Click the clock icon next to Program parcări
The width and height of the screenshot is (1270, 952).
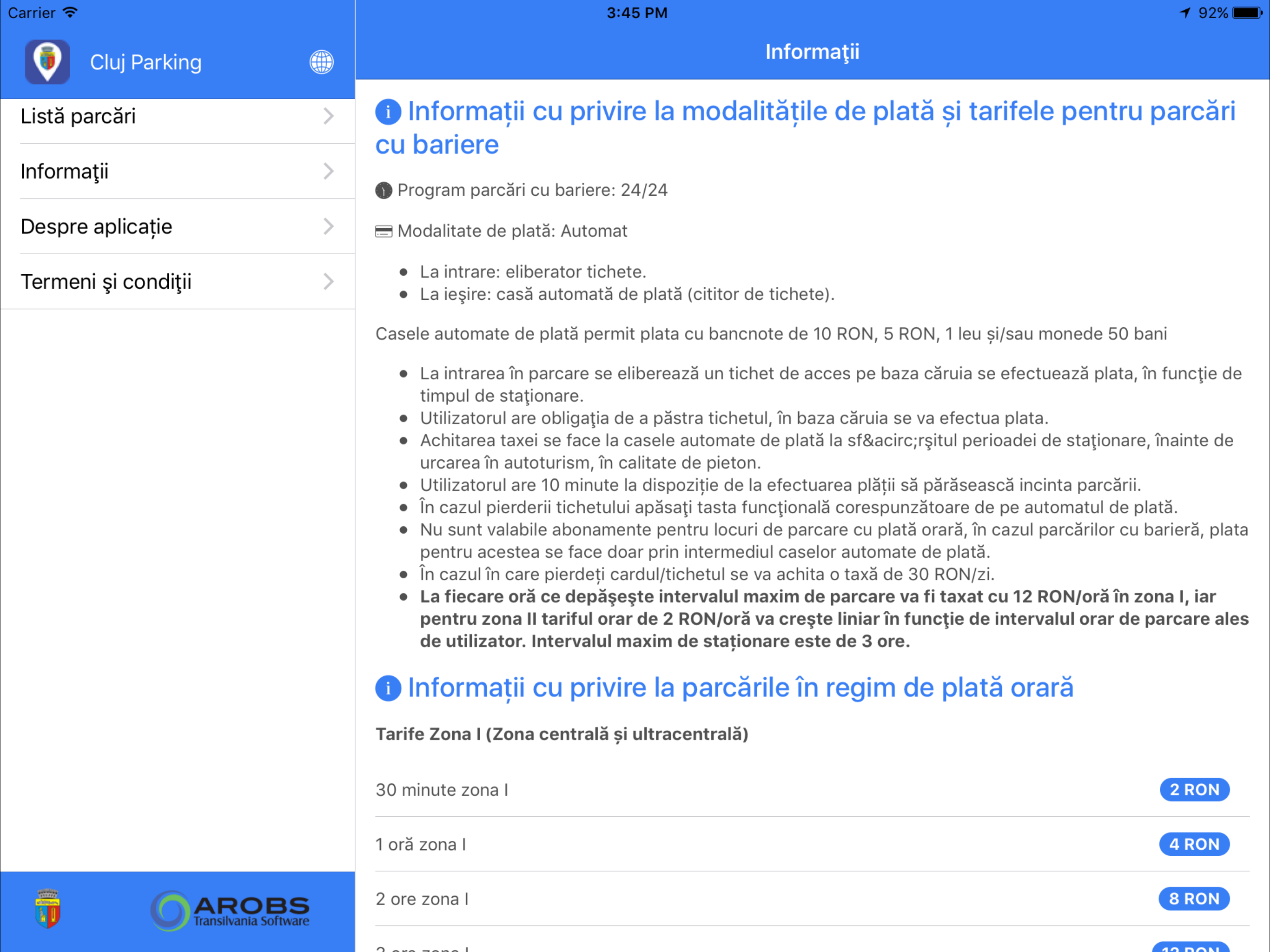384,191
